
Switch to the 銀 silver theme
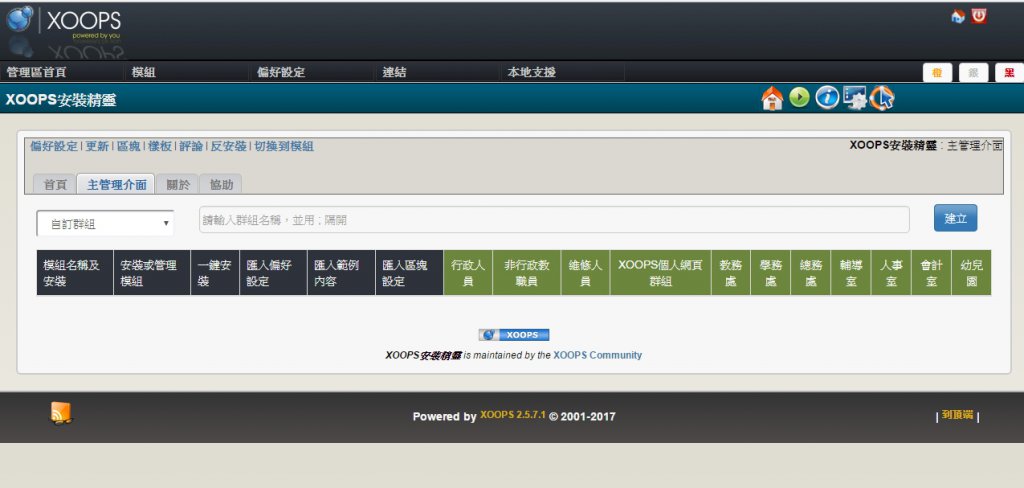click(x=973, y=73)
